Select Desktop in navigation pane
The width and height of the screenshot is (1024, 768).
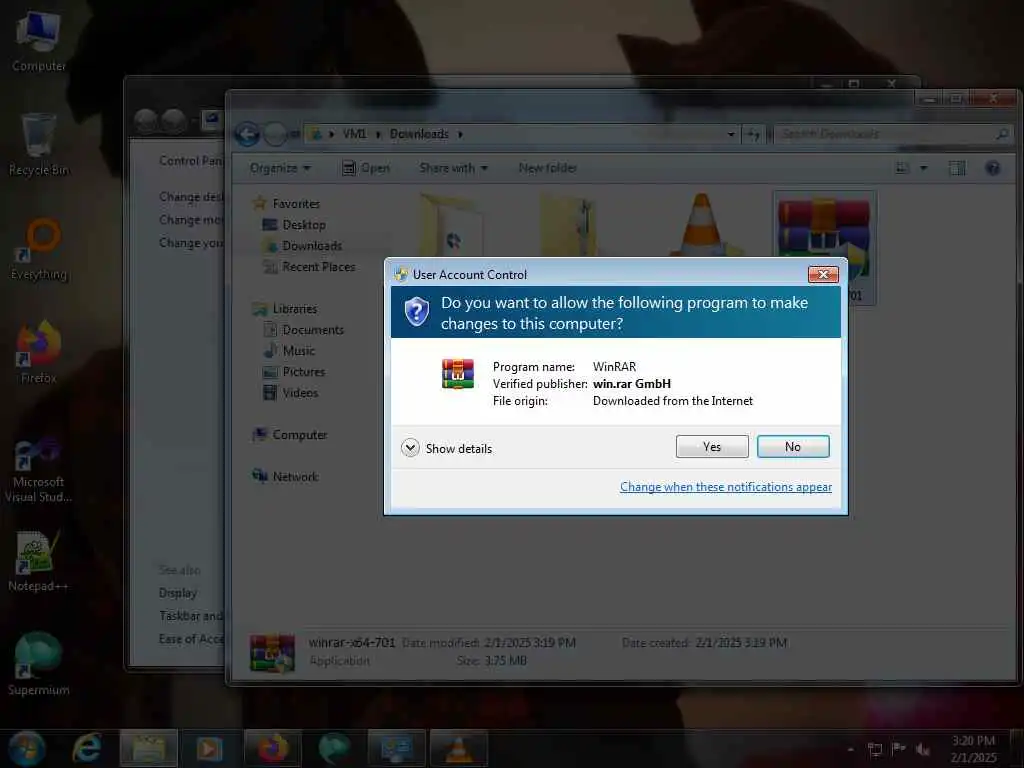click(x=294, y=225)
